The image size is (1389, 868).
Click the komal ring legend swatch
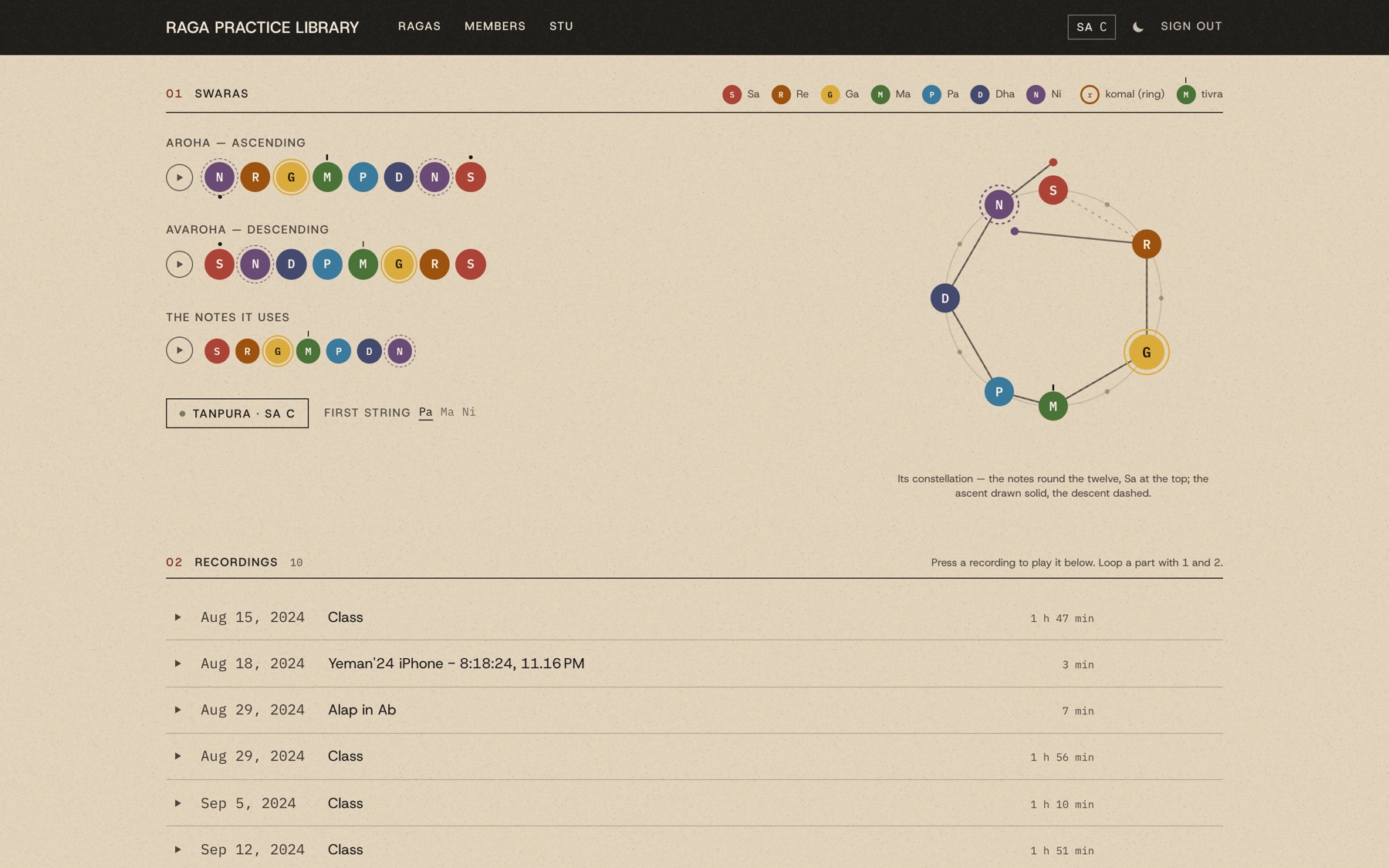(1089, 95)
